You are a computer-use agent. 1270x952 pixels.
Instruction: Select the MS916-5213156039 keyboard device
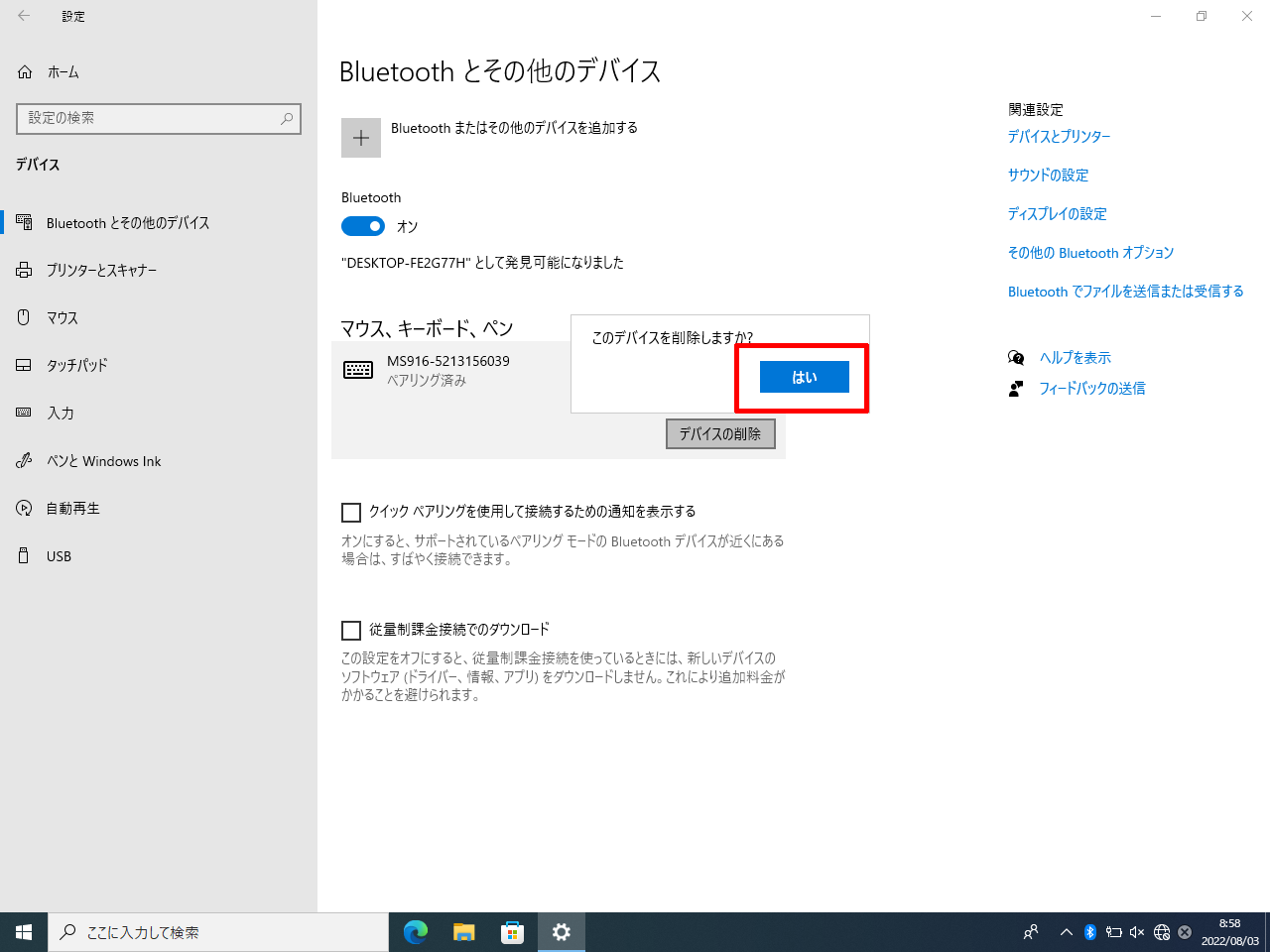point(448,361)
